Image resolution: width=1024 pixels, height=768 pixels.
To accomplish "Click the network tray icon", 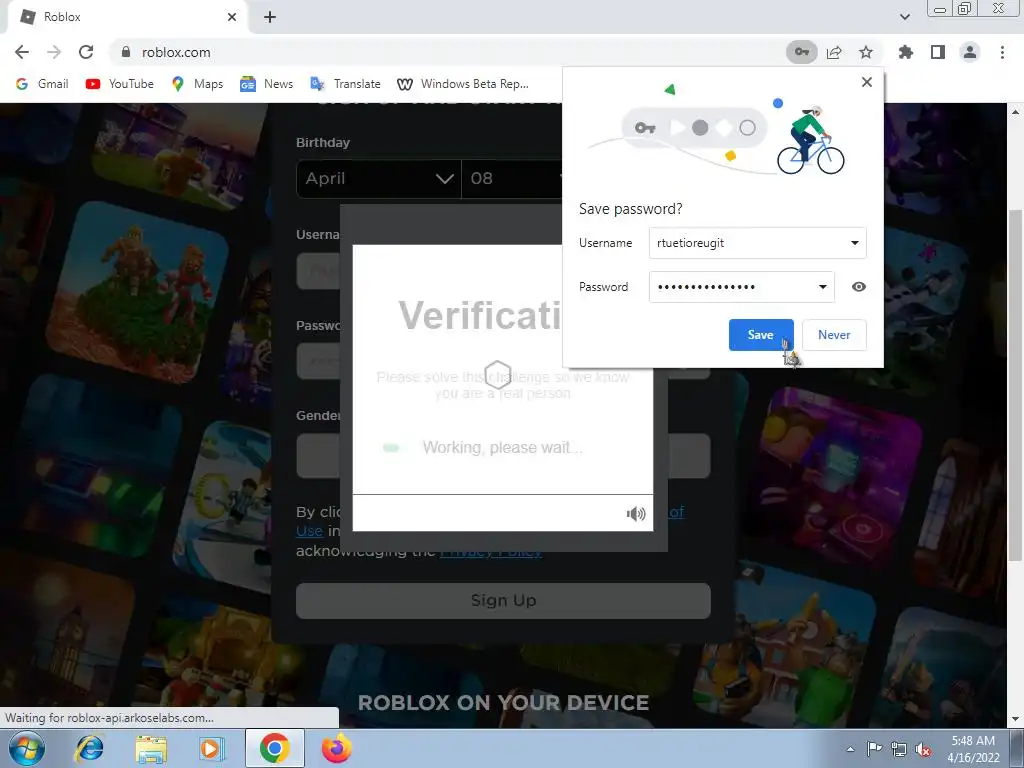I will 899,749.
